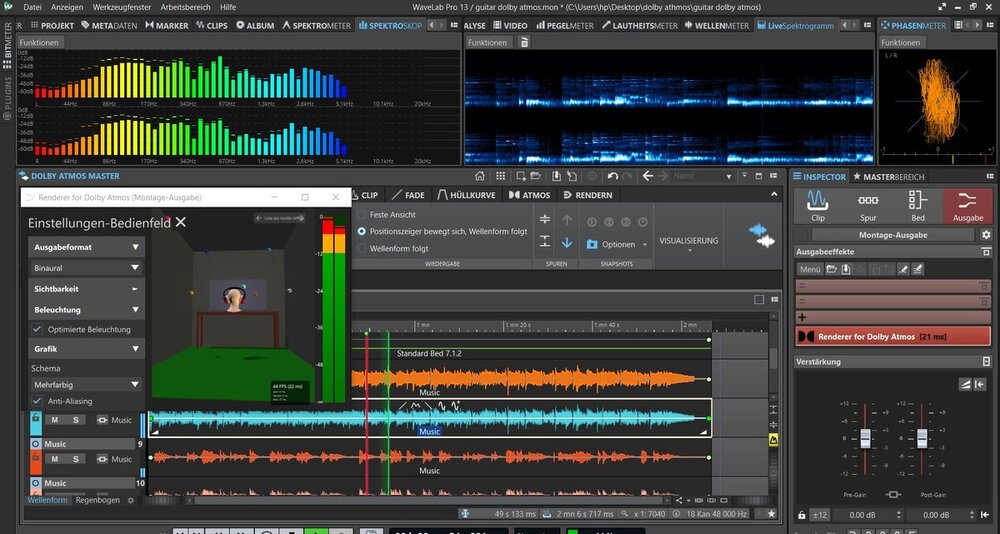The height and width of the screenshot is (534, 1000).
Task: Click the waveform visualisation icon
Action: coord(761,235)
